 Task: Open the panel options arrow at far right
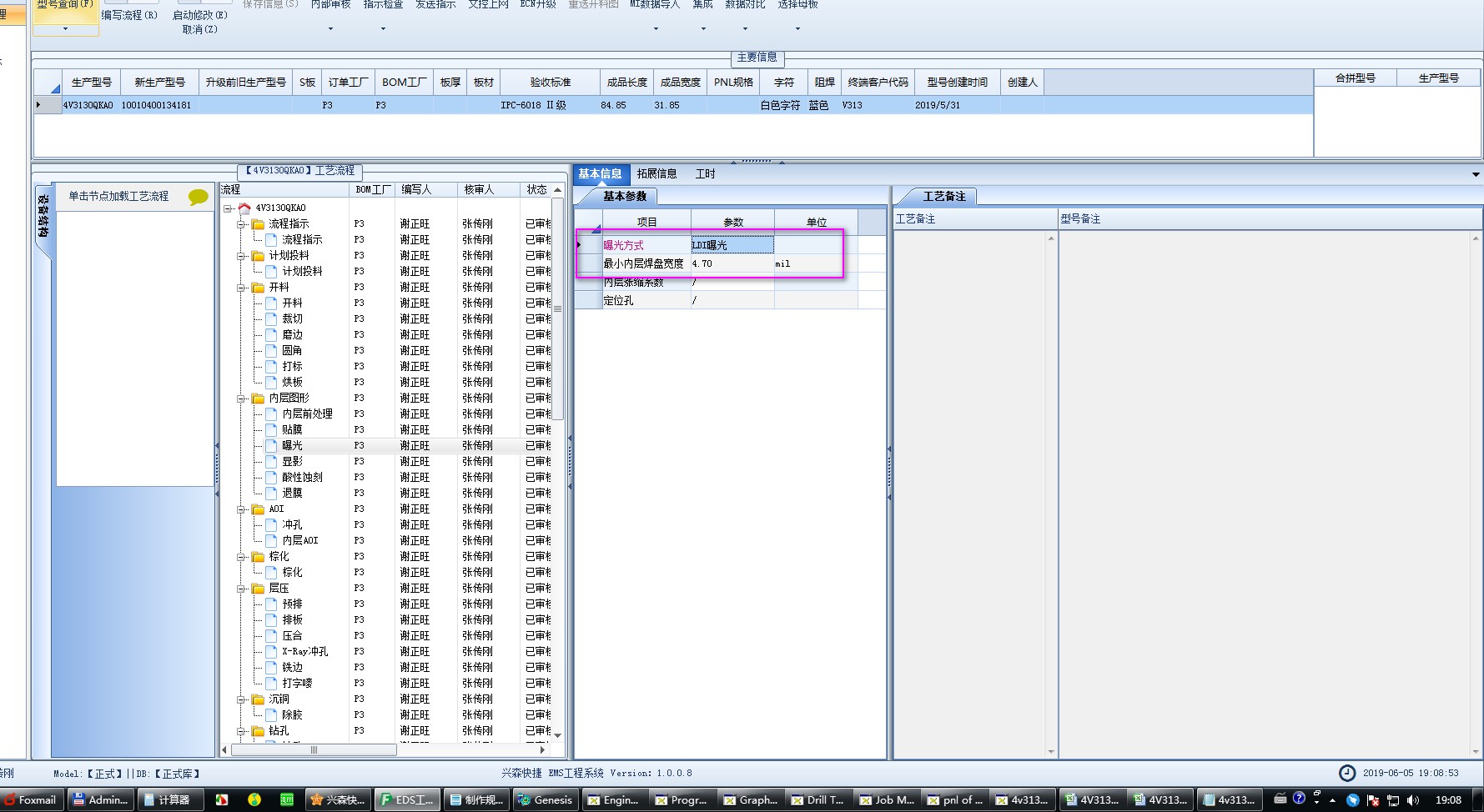(x=1476, y=174)
